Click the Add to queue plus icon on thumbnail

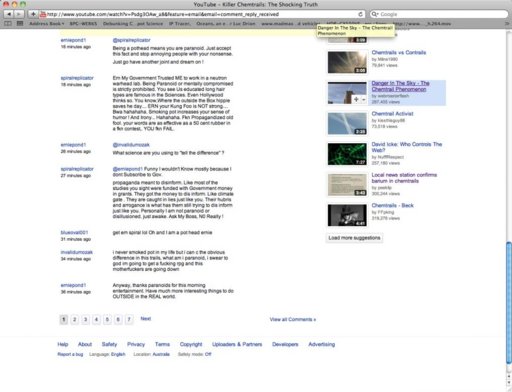(356, 99)
